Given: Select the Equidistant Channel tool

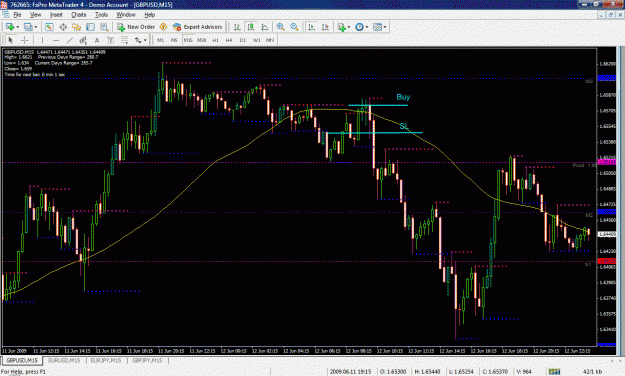Looking at the screenshot, I should coord(83,40).
